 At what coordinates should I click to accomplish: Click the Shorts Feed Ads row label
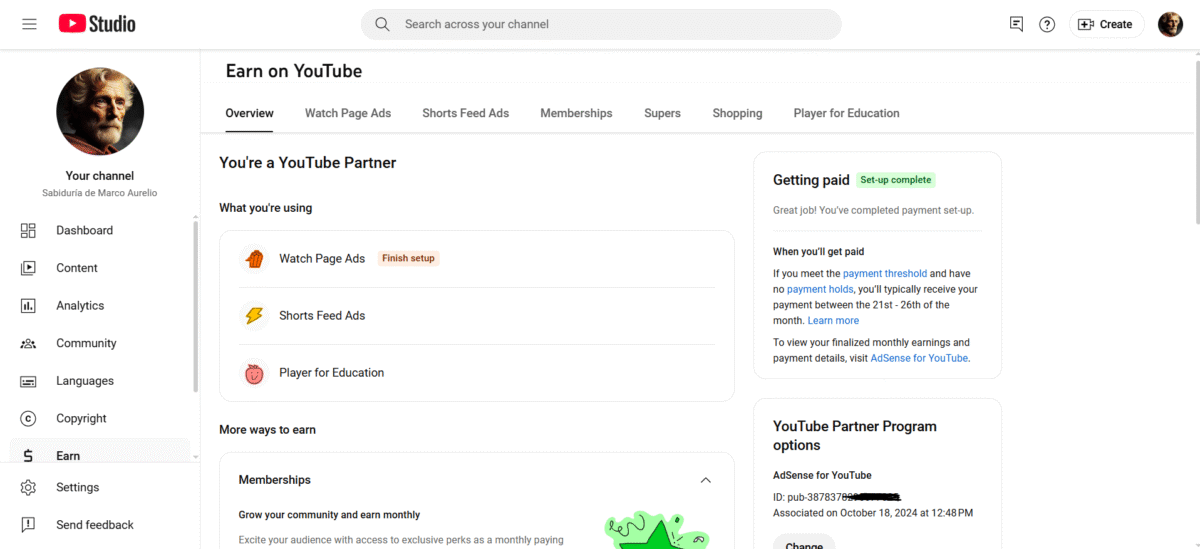click(322, 315)
